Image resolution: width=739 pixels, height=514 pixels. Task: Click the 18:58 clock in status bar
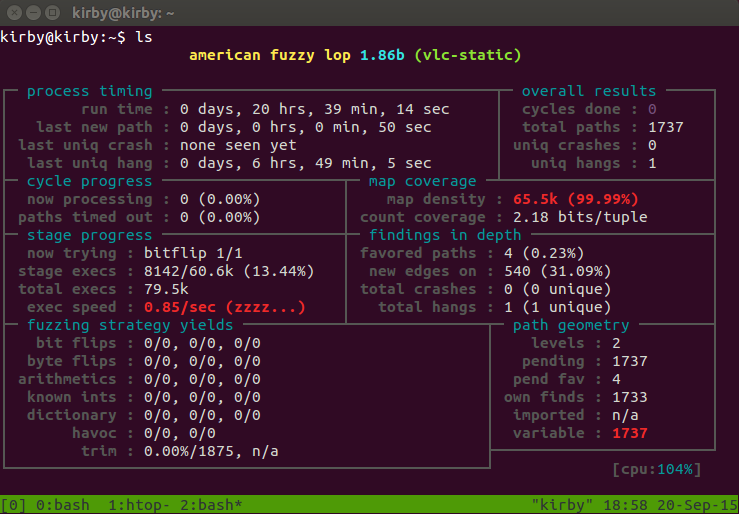626,505
